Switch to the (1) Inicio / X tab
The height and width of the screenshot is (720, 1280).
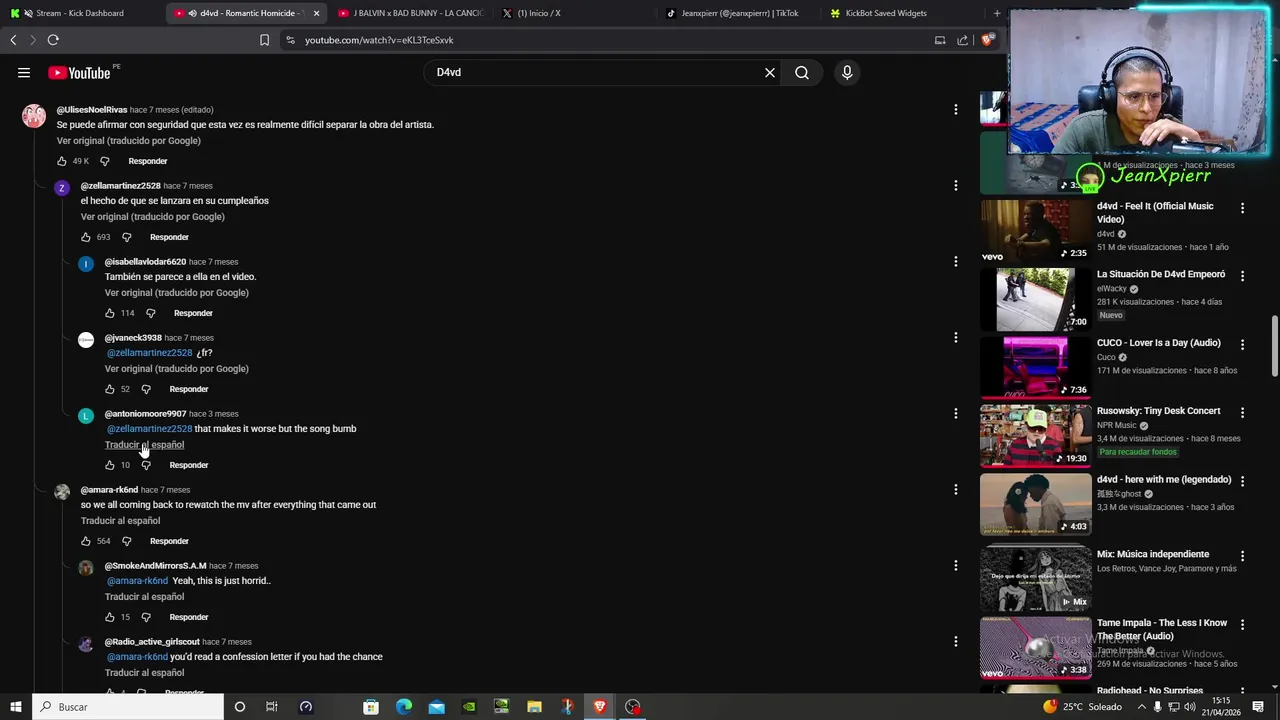point(574,13)
